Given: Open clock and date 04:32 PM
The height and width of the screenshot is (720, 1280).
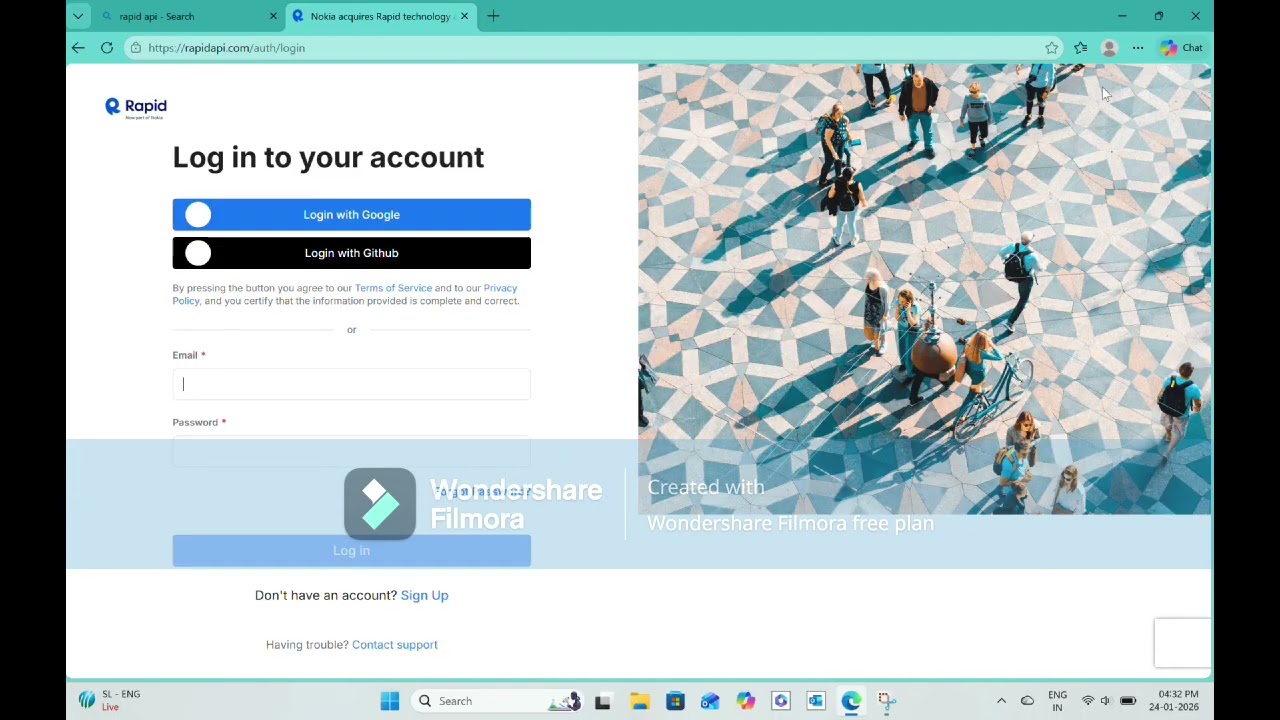Looking at the screenshot, I should click(x=1174, y=701).
